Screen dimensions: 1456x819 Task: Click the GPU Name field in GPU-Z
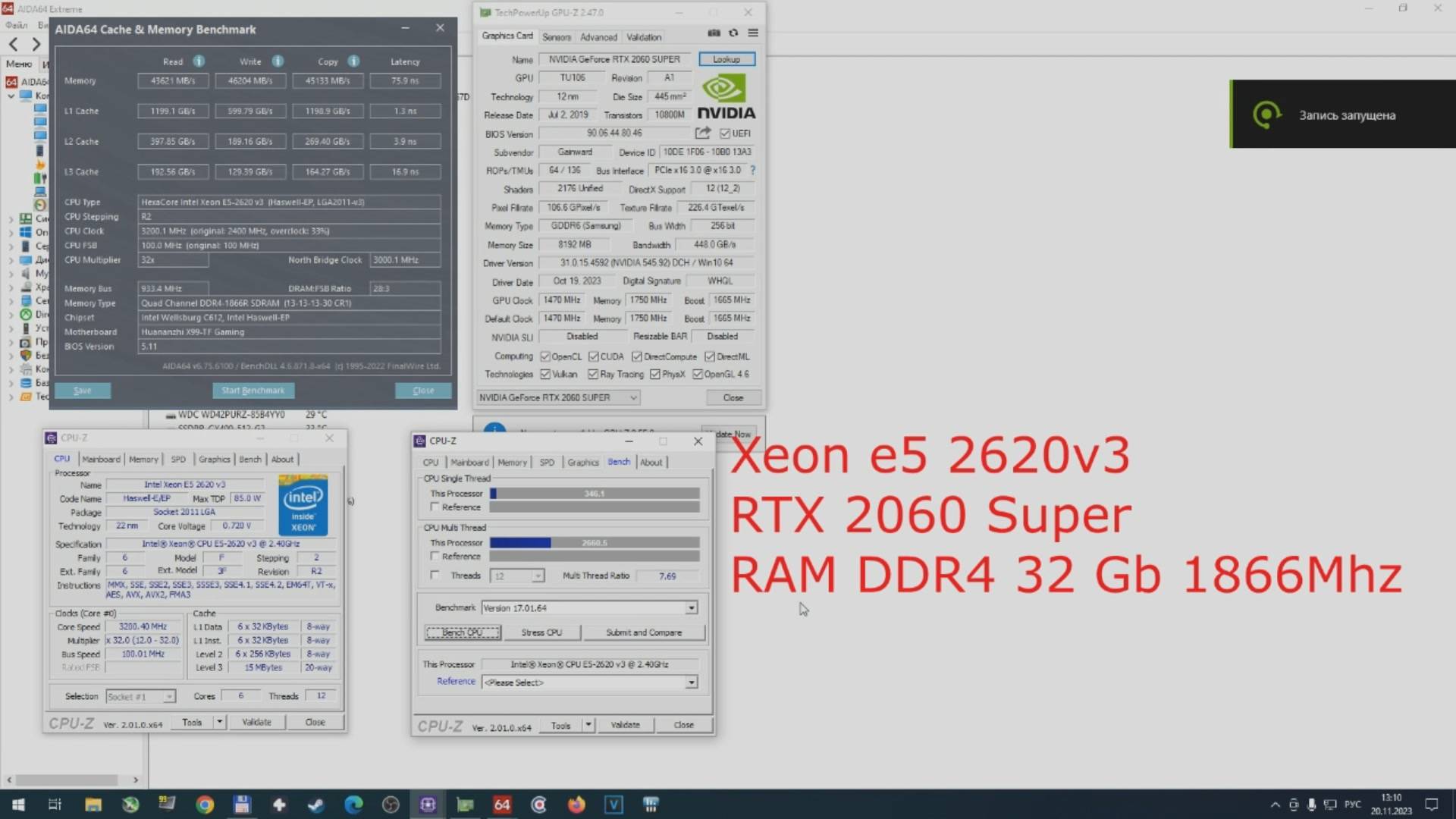(x=614, y=59)
